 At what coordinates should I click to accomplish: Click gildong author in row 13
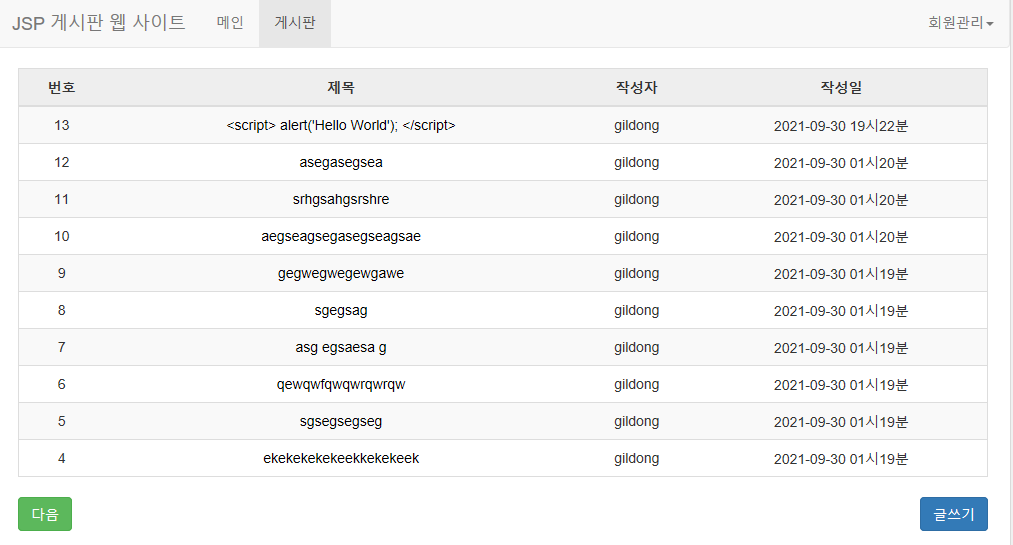(636, 125)
